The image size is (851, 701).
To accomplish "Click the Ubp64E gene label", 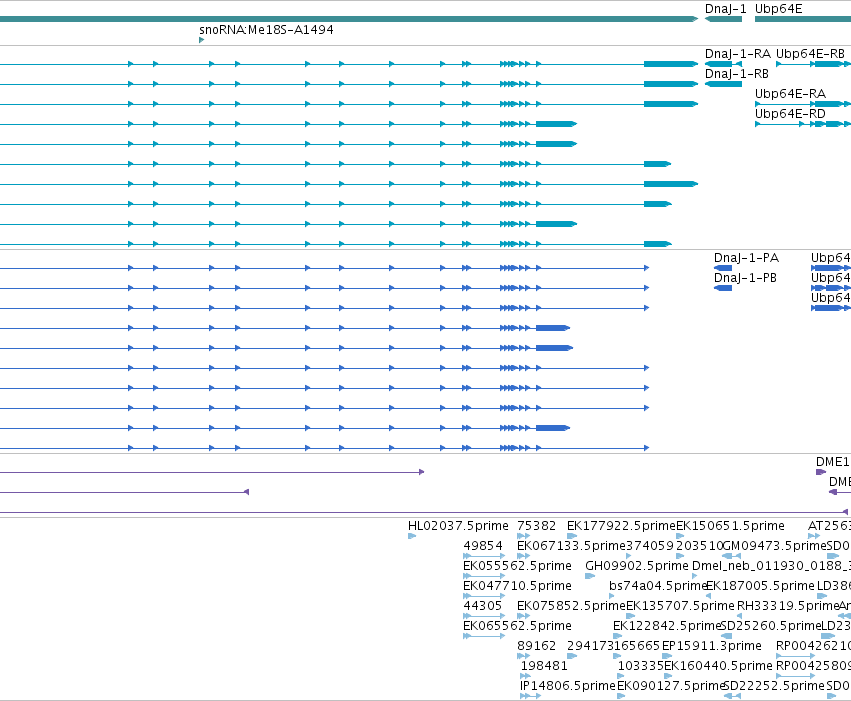I will click(x=778, y=9).
